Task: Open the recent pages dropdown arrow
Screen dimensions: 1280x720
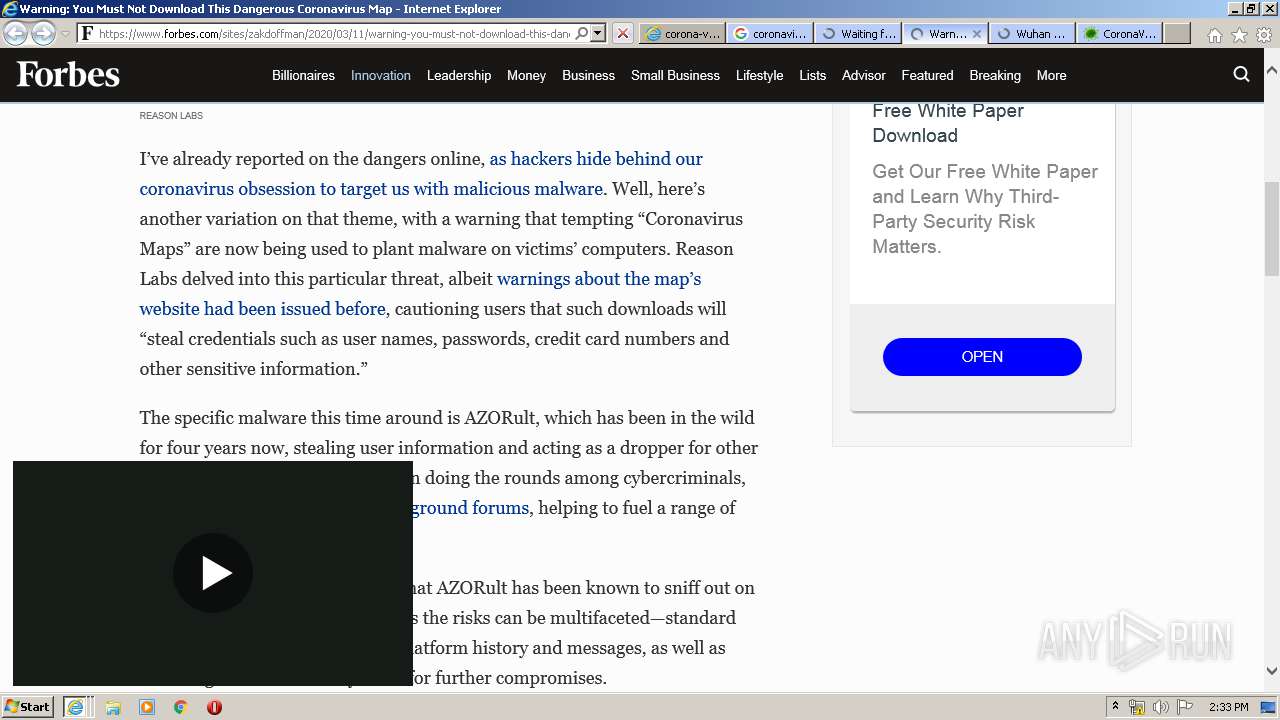Action: tap(65, 33)
